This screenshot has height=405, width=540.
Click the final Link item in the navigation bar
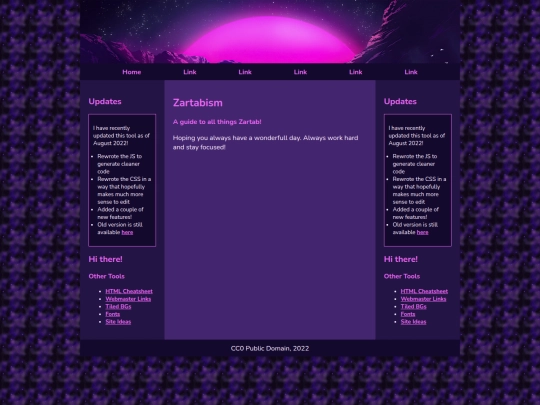click(x=411, y=72)
